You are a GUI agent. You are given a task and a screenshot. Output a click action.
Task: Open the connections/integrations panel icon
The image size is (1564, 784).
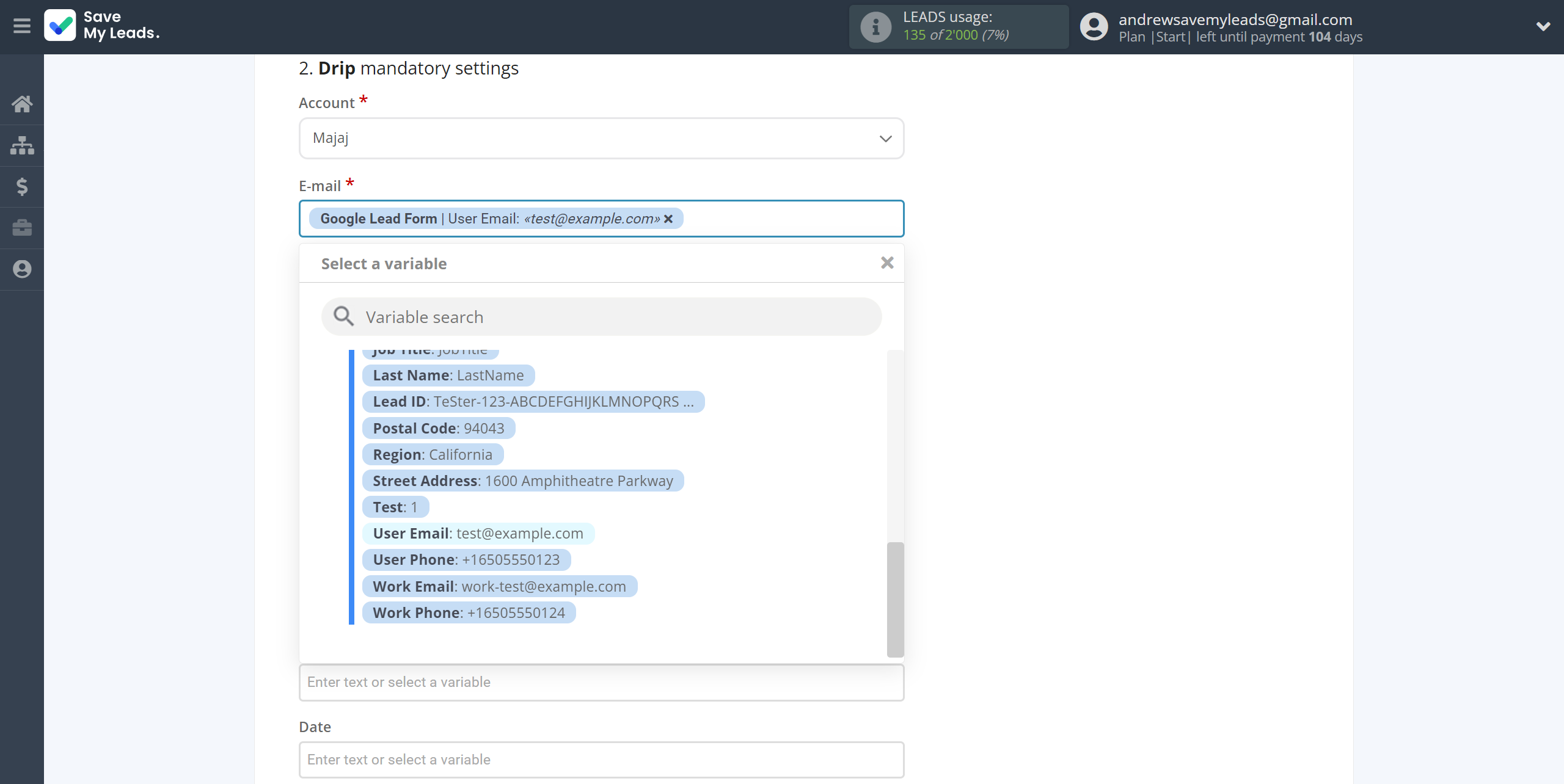pyautogui.click(x=22, y=144)
